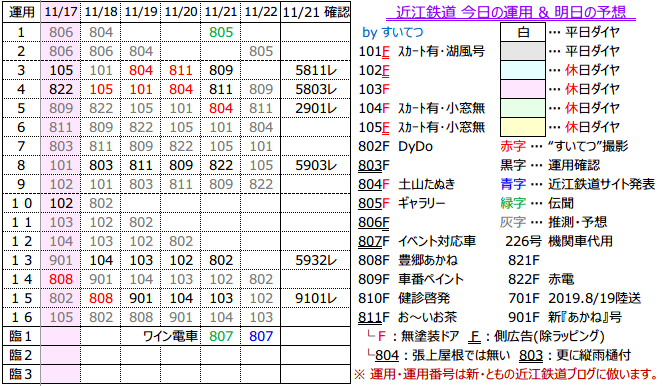Click the red footnote about 近江鉄道ブログ
670x386 pixels.
(x=507, y=374)
